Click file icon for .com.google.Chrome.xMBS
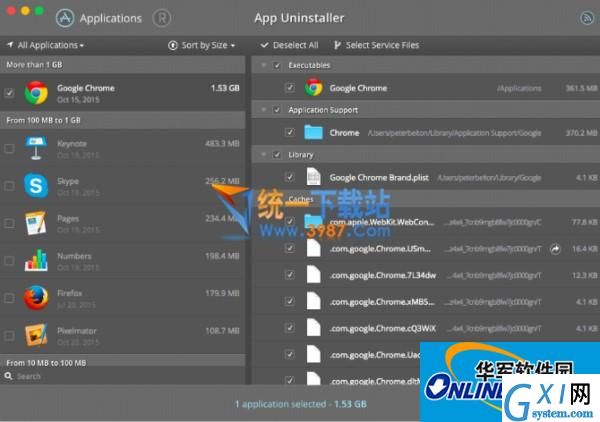This screenshot has height=422, width=600. 313,301
